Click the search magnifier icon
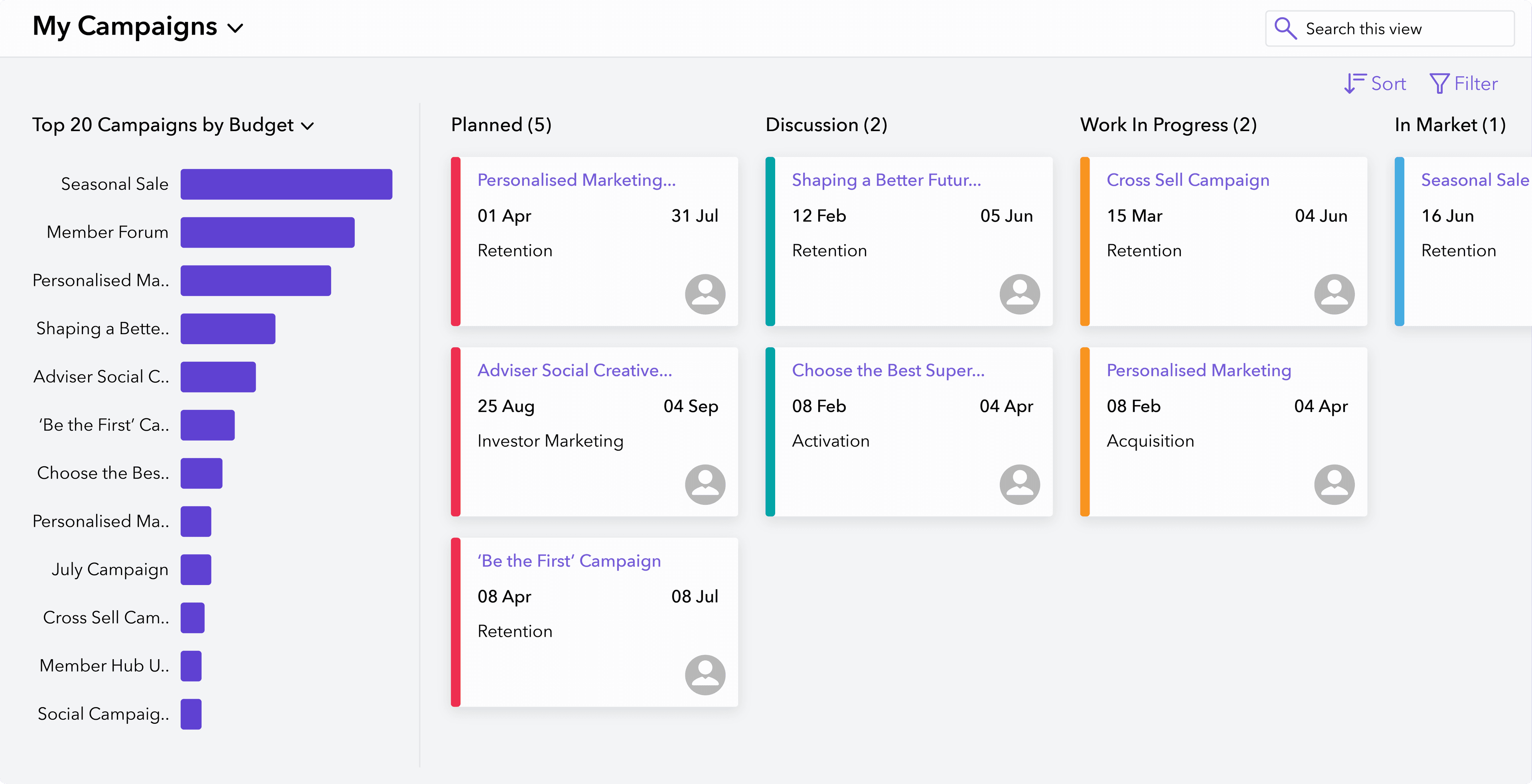1532x784 pixels. [x=1285, y=29]
